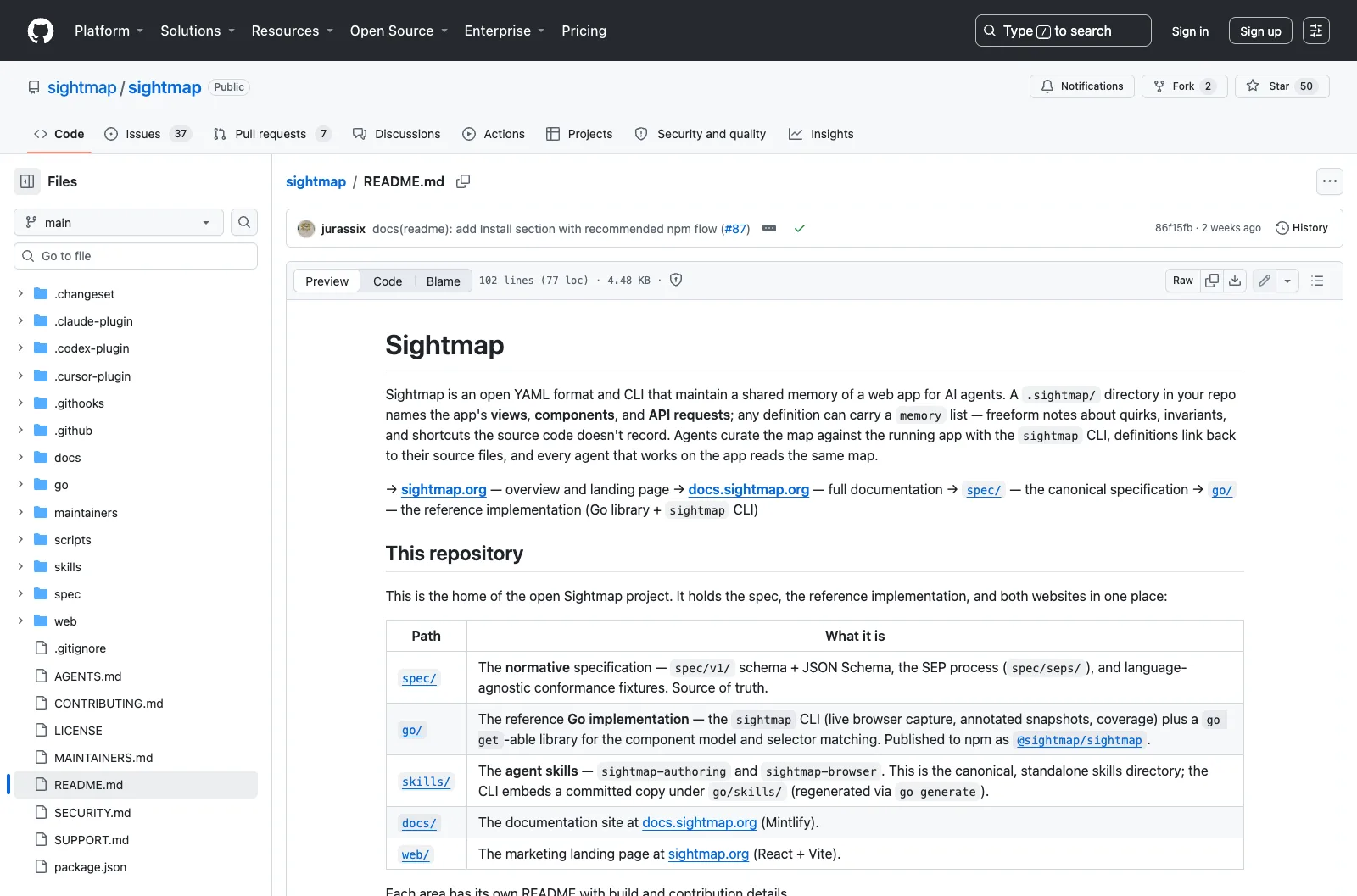Image resolution: width=1357 pixels, height=896 pixels.
Task: Open pull request #87 link
Action: click(x=735, y=229)
